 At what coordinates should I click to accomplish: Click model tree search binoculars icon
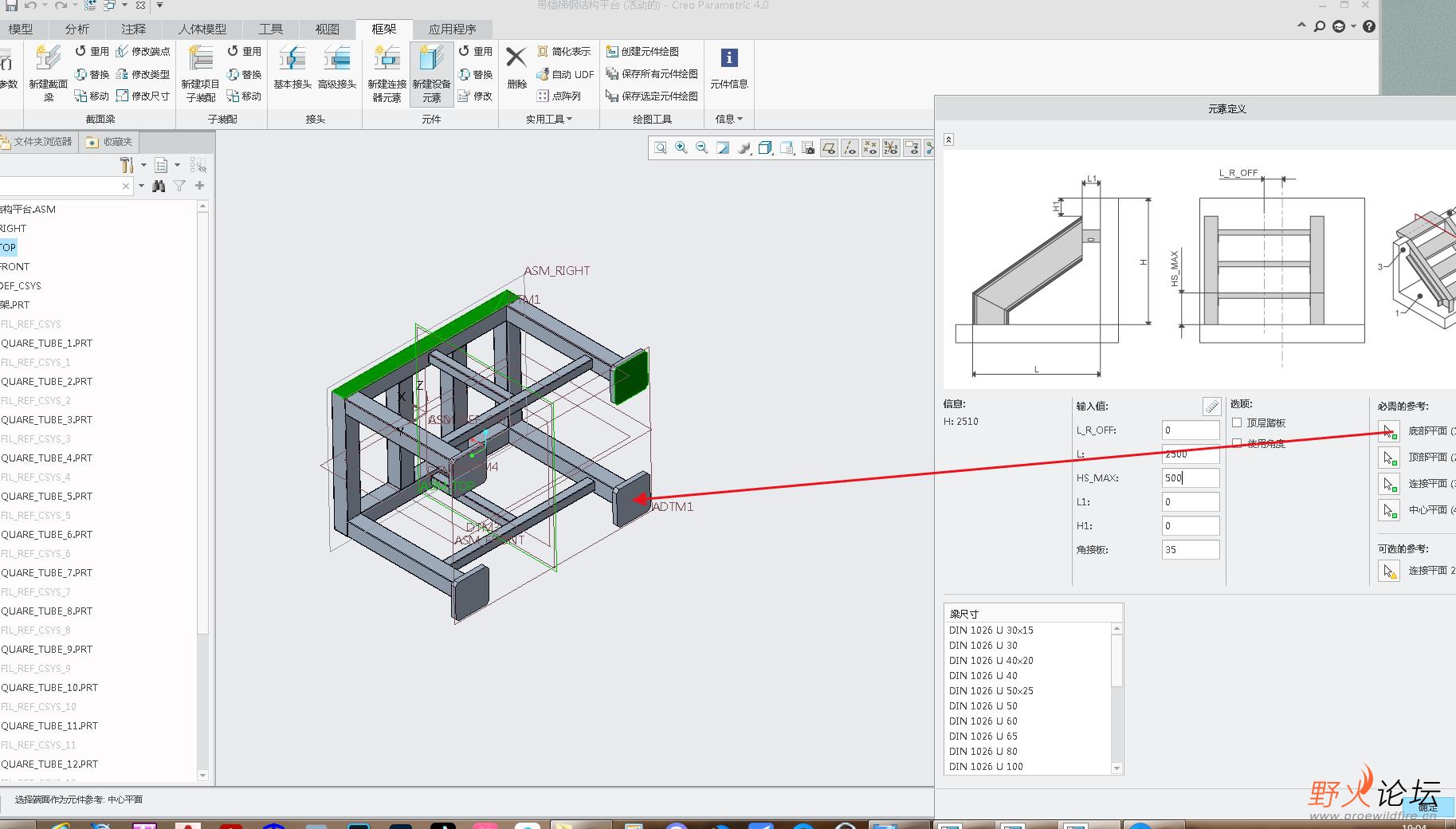tap(159, 186)
